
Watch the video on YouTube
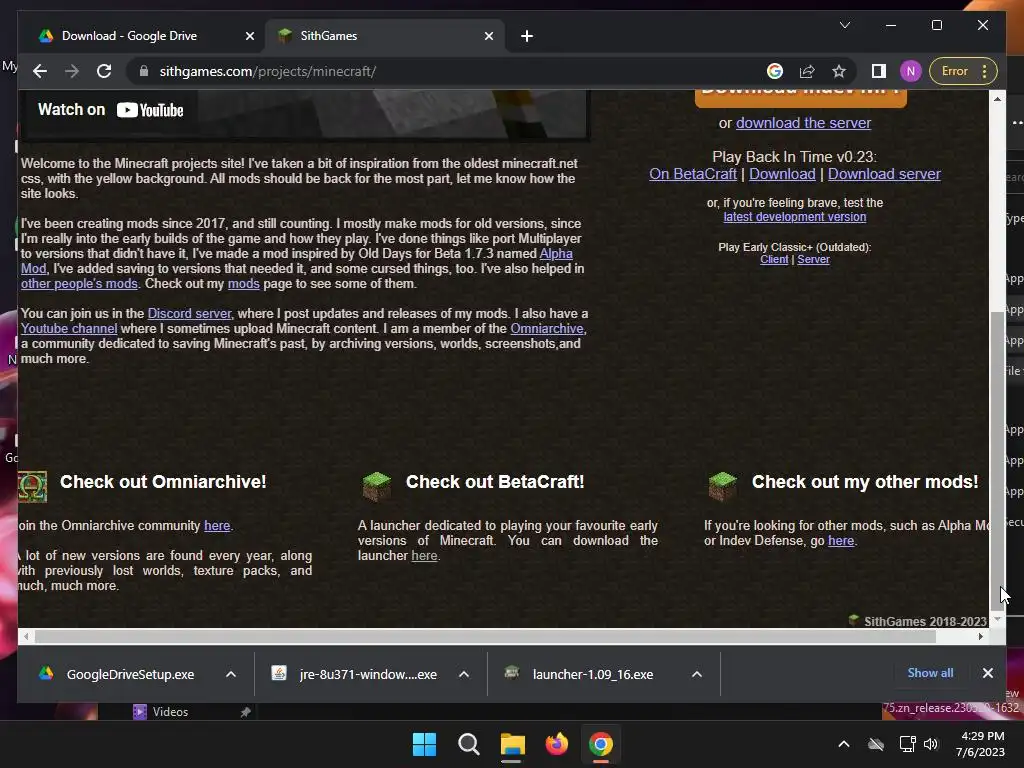click(110, 110)
